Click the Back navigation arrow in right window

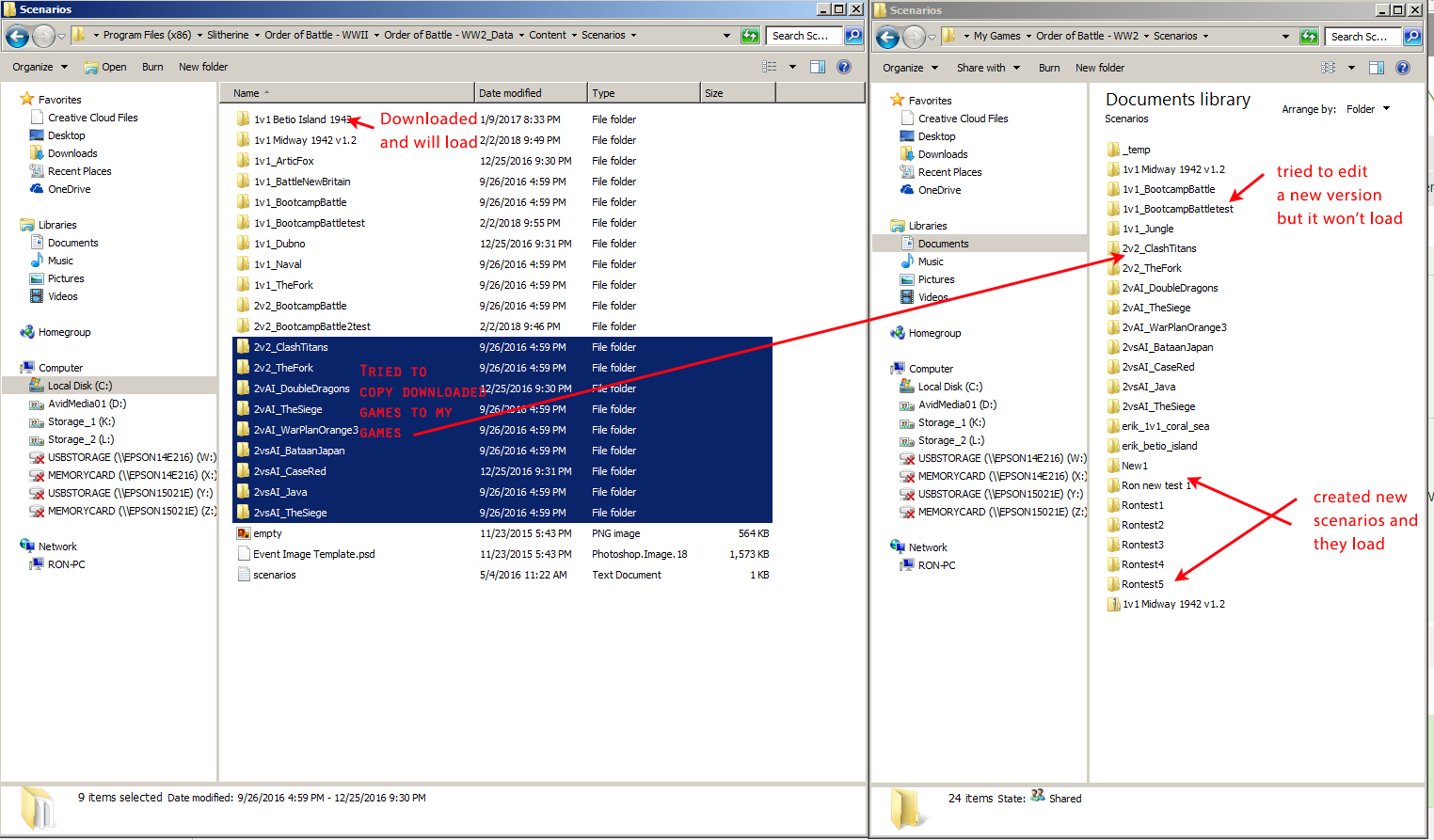887,36
